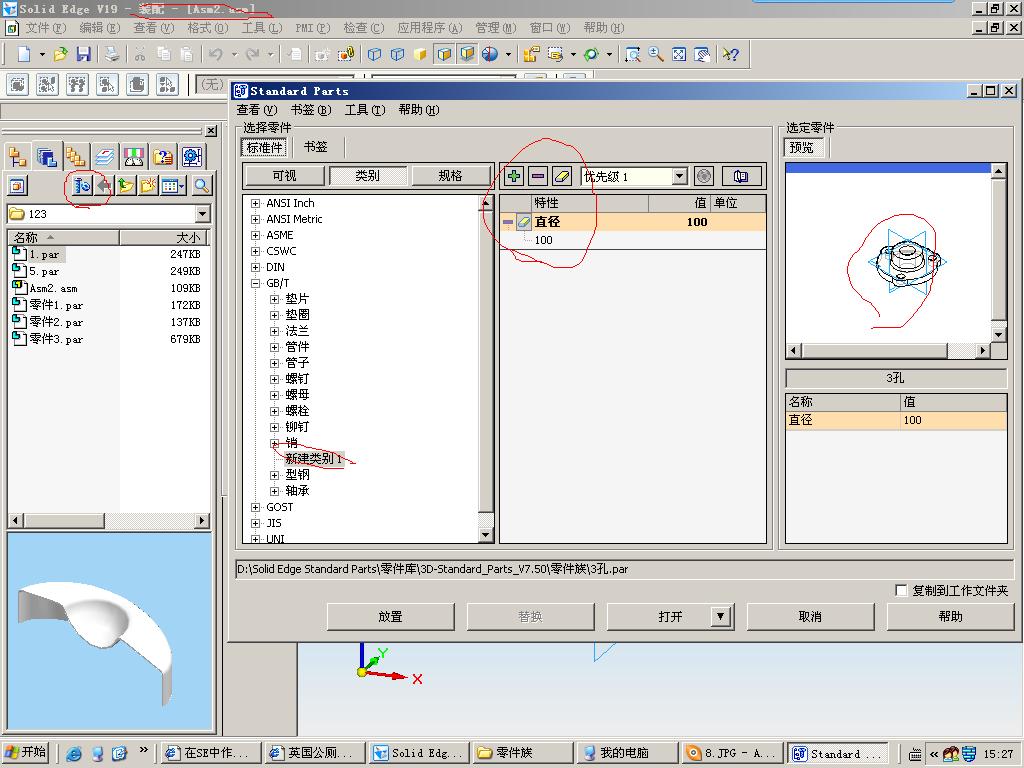The height and width of the screenshot is (768, 1024).
Task: Open the Standard Parts icon in EdgeBar
Action: (x=82, y=186)
